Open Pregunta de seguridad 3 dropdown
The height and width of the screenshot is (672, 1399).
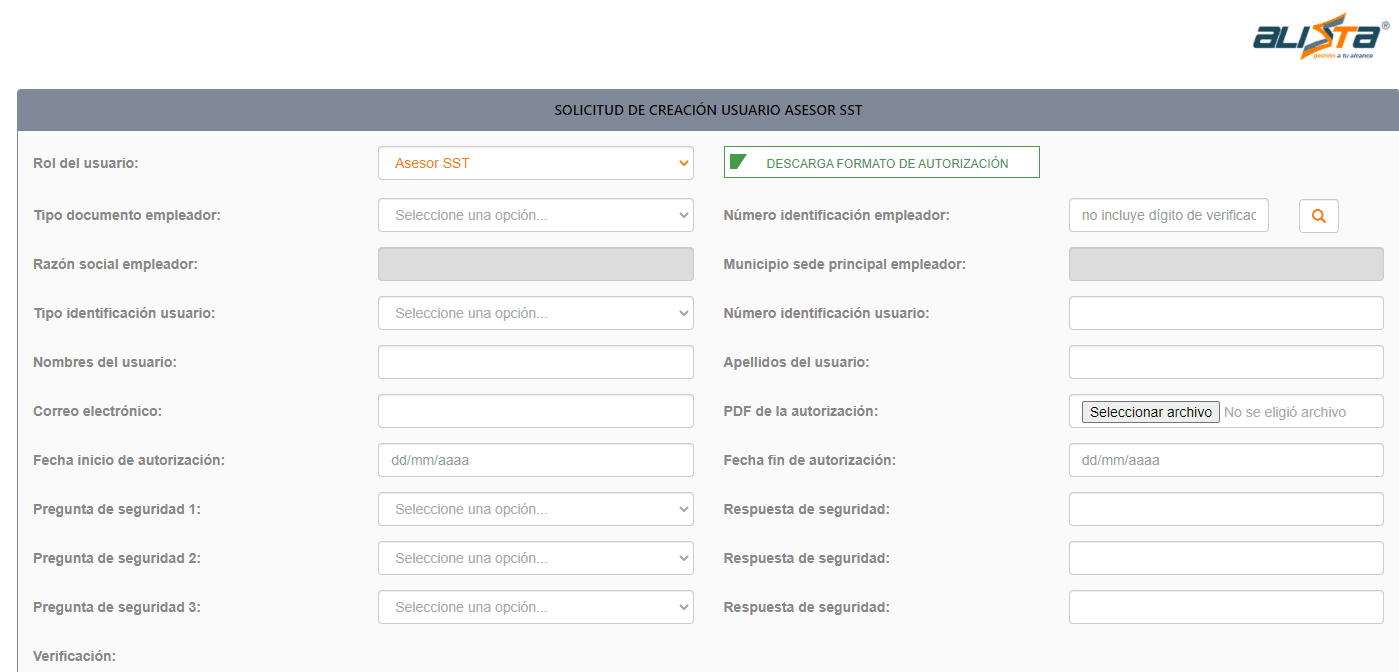tap(535, 607)
